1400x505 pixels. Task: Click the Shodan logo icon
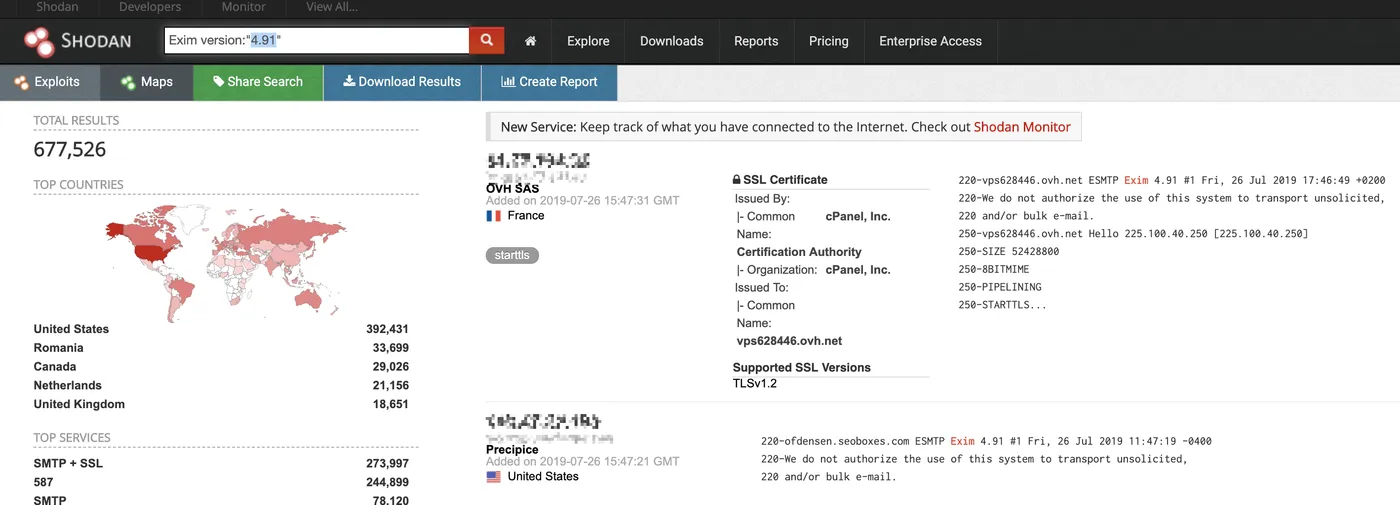(x=40, y=41)
